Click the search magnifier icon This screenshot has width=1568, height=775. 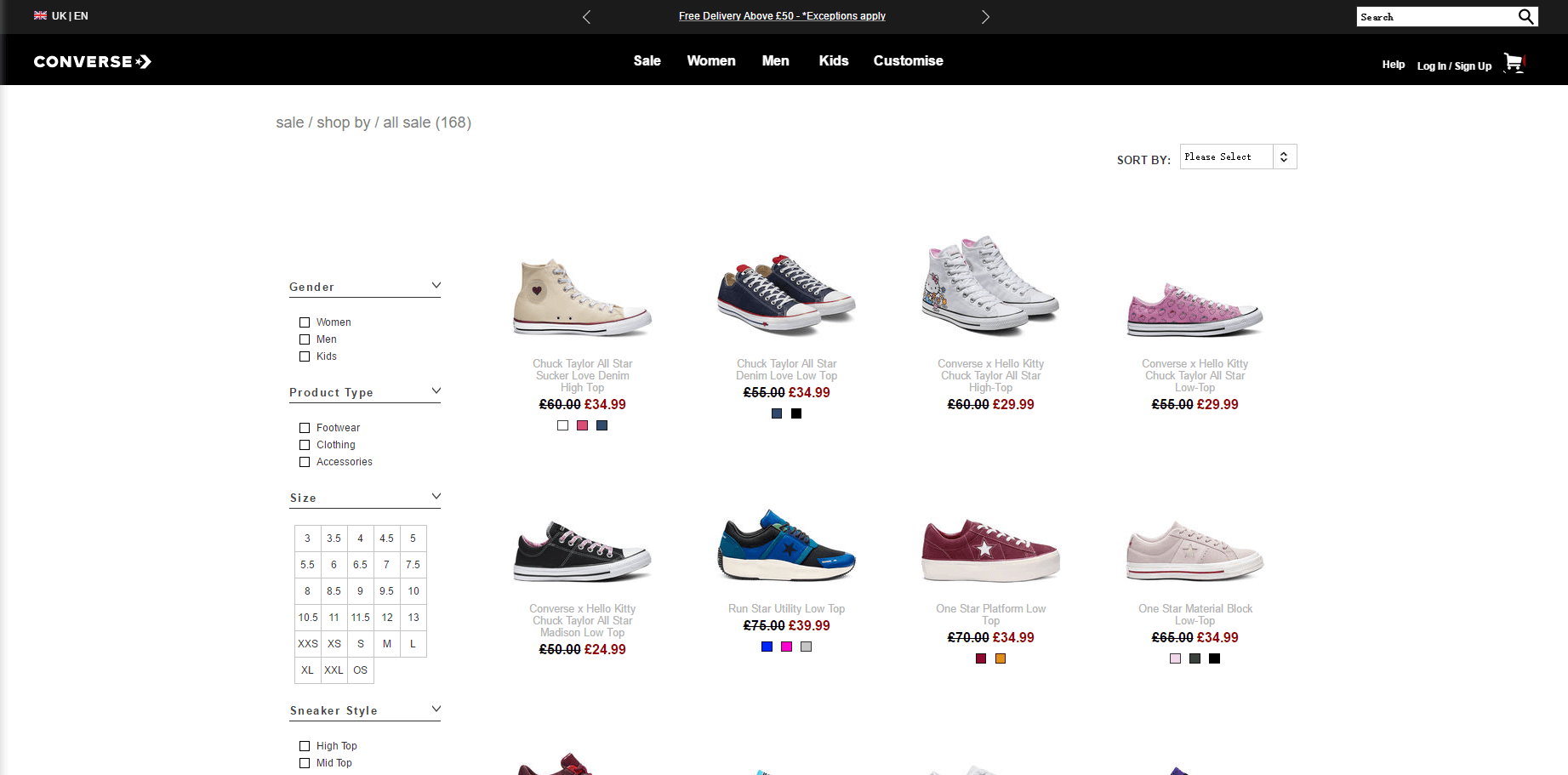coord(1525,16)
